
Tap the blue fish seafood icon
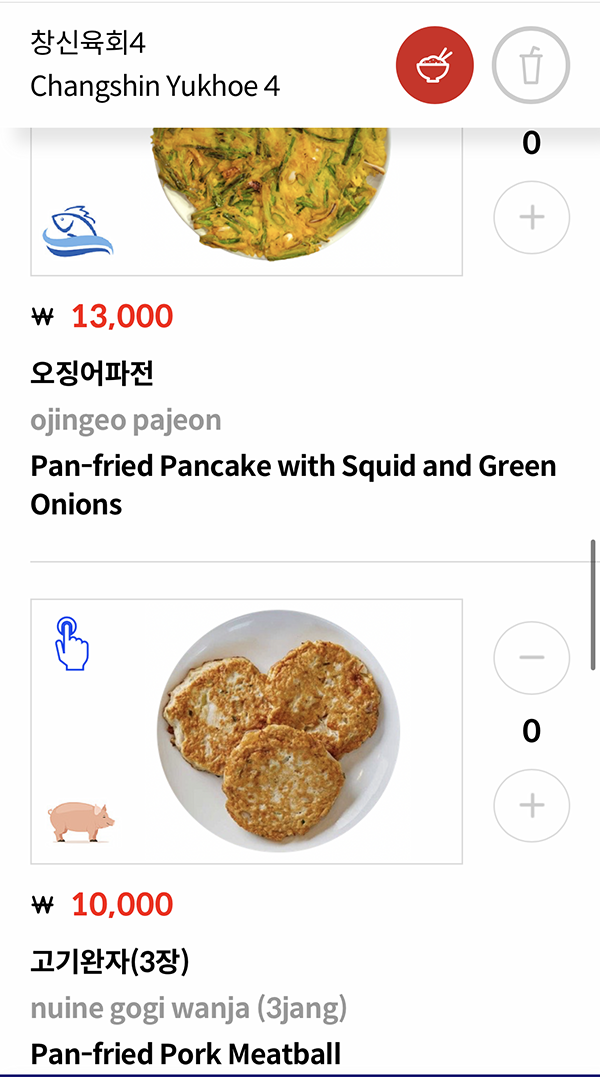(x=78, y=231)
